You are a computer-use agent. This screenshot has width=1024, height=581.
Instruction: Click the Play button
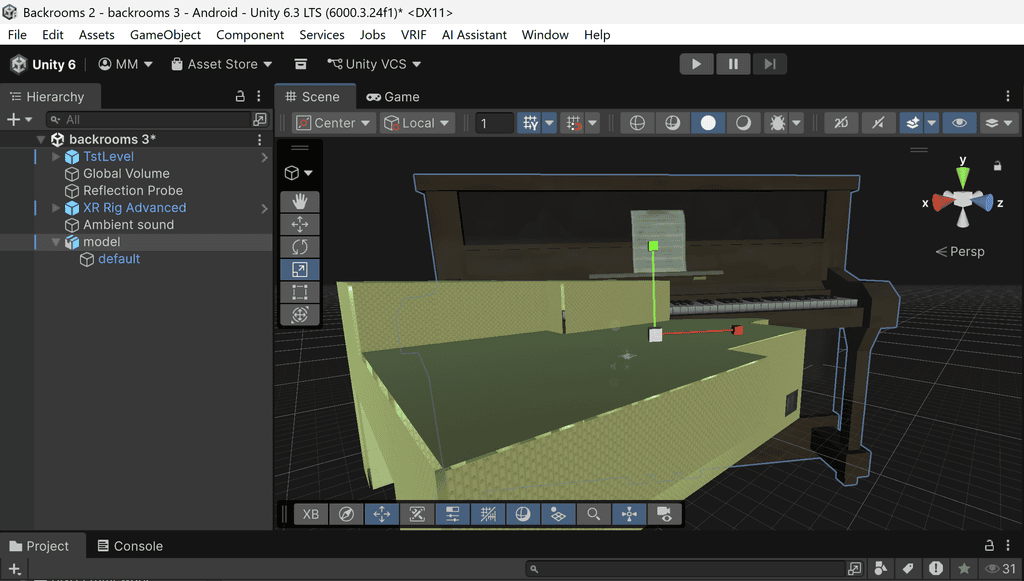(x=696, y=64)
